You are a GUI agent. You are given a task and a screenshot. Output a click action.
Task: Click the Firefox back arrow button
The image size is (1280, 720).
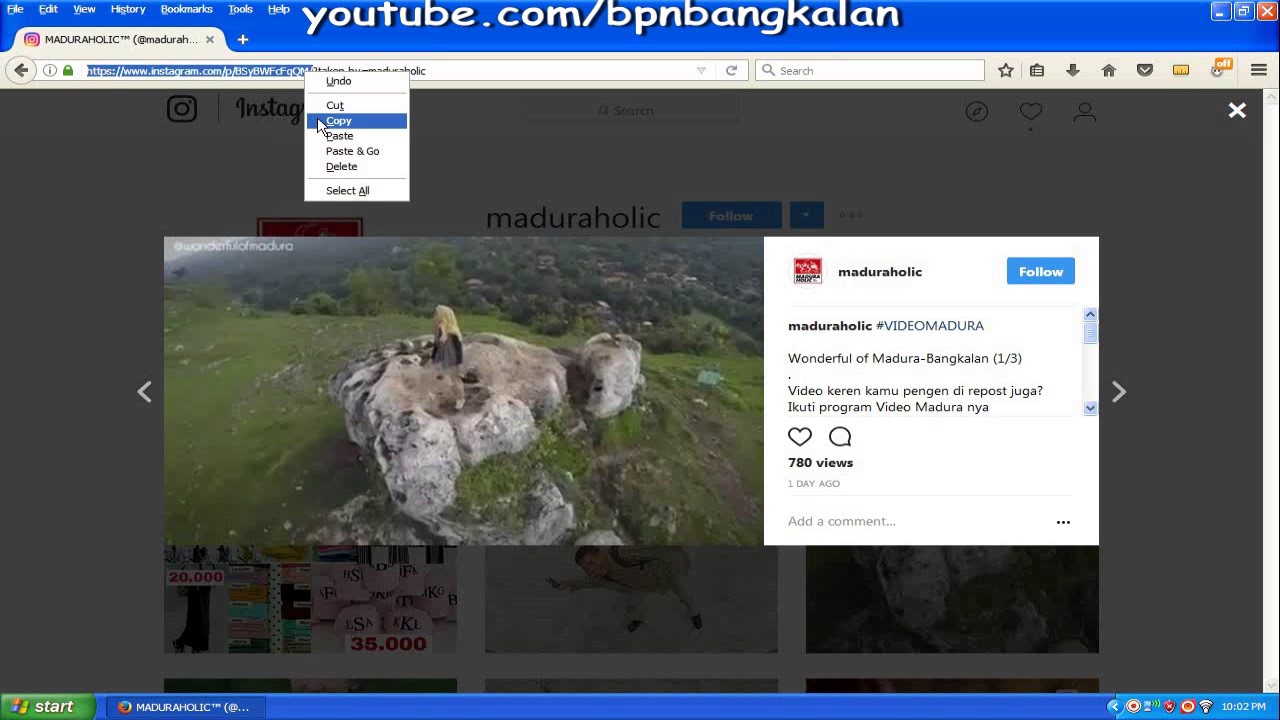[x=21, y=70]
